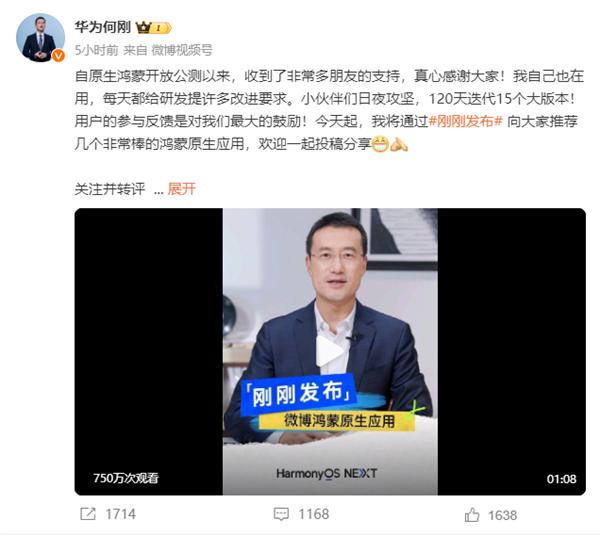Click the orange verified V badge
Screen dimensions: 600x535
pyautogui.click(x=58, y=56)
